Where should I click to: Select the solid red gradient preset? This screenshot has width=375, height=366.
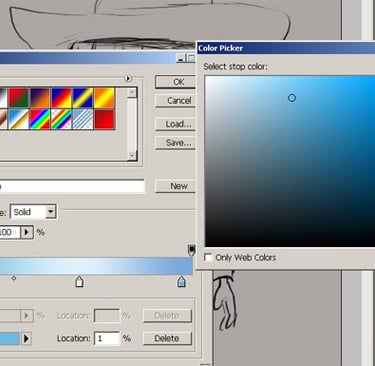(104, 119)
